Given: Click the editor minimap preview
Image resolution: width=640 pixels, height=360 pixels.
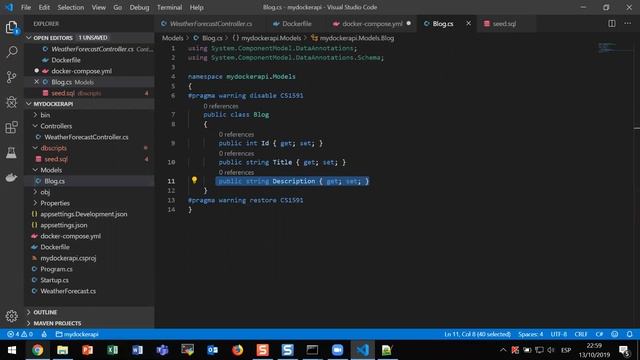Looking at the screenshot, I should [x=614, y=48].
